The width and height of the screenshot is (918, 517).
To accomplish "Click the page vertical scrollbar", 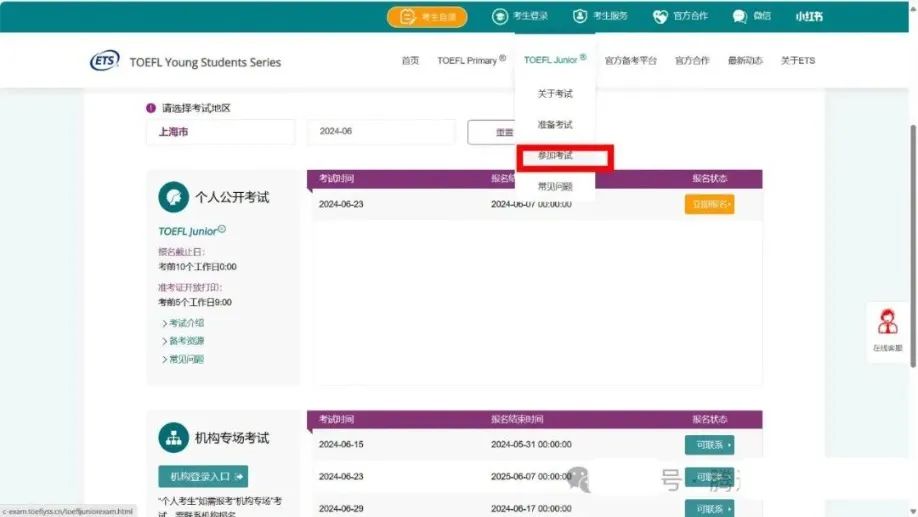I will coord(913,246).
